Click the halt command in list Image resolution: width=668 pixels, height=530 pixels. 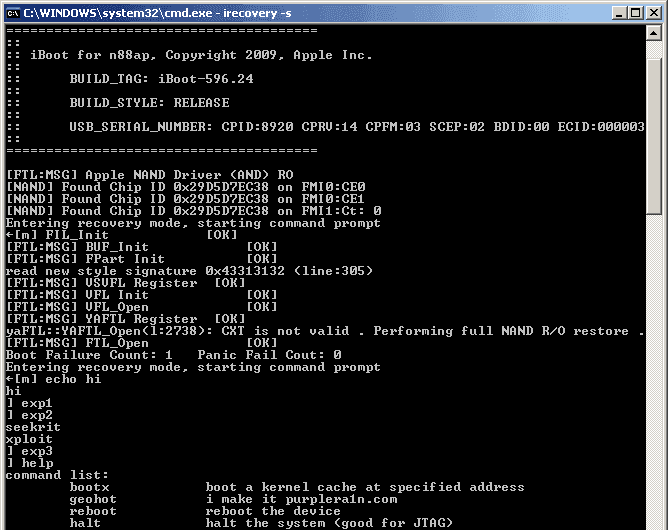pyautogui.click(x=85, y=523)
